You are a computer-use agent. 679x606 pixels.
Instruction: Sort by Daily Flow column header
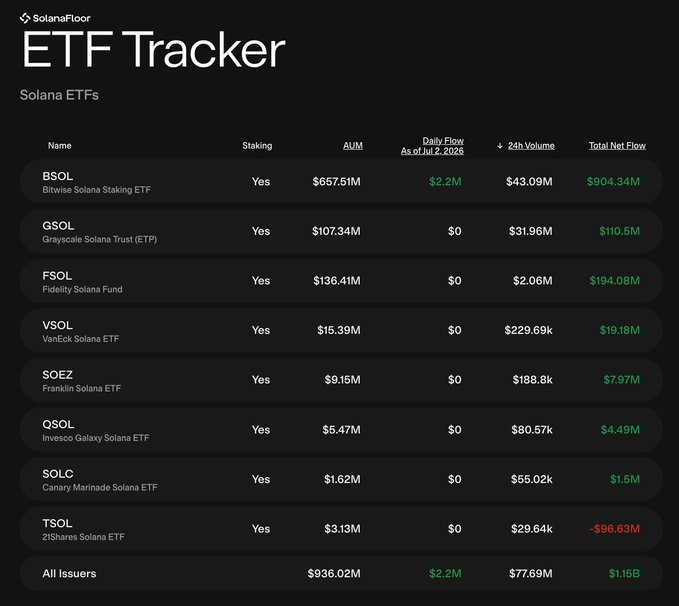click(432, 146)
